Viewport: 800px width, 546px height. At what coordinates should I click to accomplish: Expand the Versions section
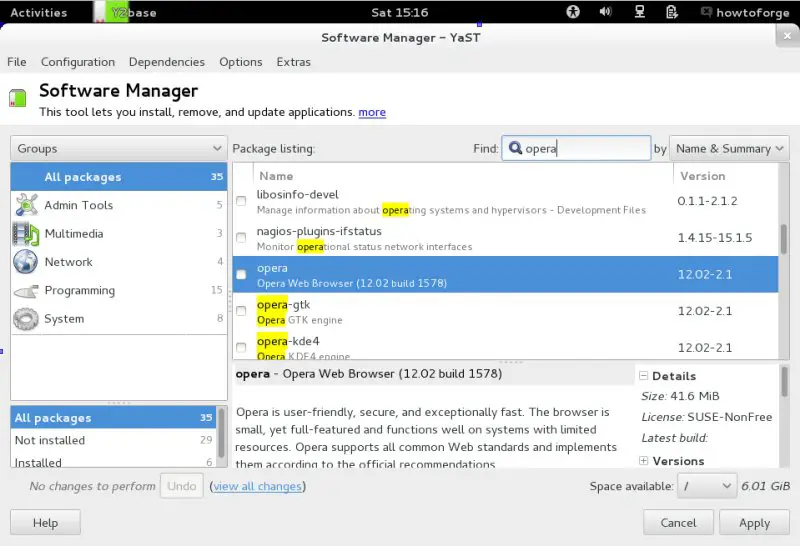(643, 461)
